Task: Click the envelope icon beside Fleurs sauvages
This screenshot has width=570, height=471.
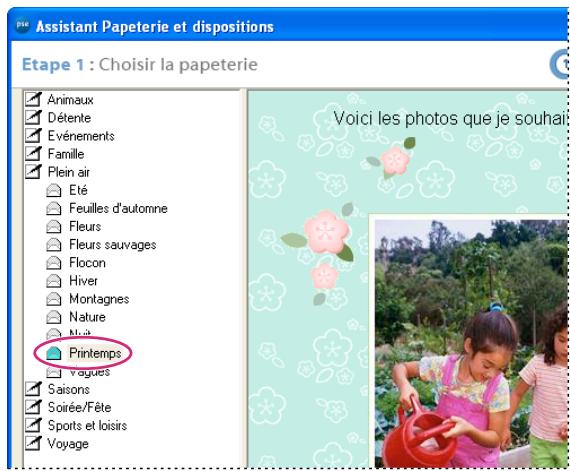Action: pyautogui.click(x=54, y=245)
